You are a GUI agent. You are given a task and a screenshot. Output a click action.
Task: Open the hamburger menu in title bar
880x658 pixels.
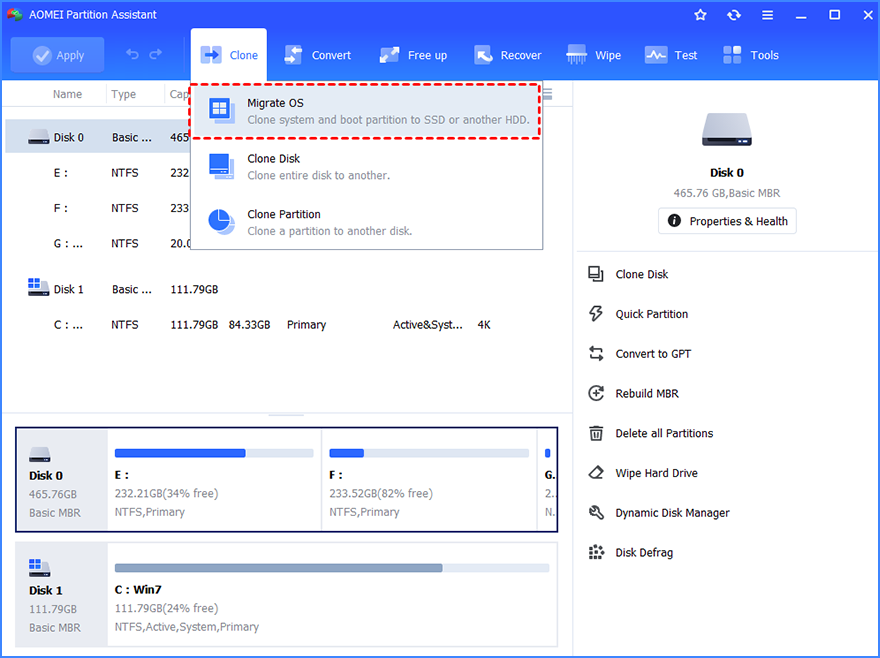pyautogui.click(x=767, y=15)
